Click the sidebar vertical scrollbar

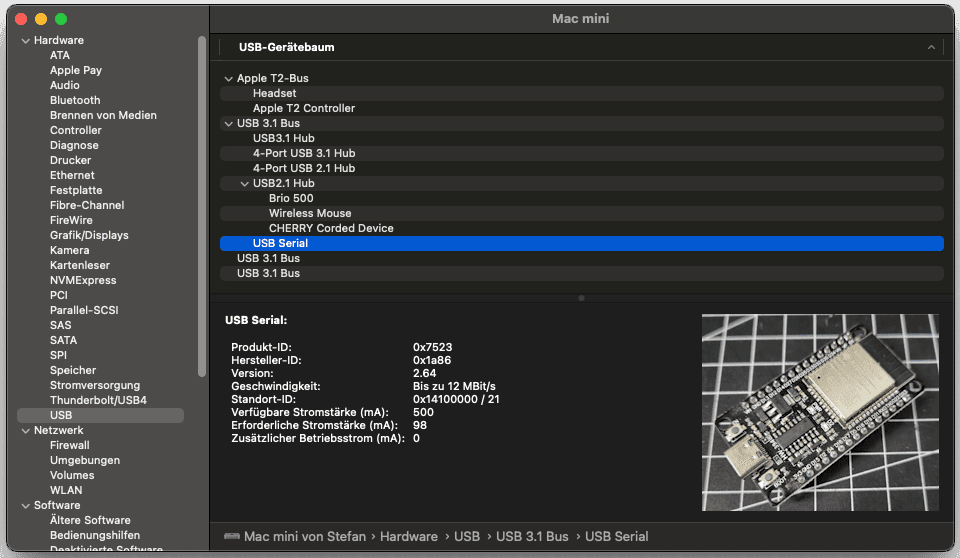click(202, 206)
